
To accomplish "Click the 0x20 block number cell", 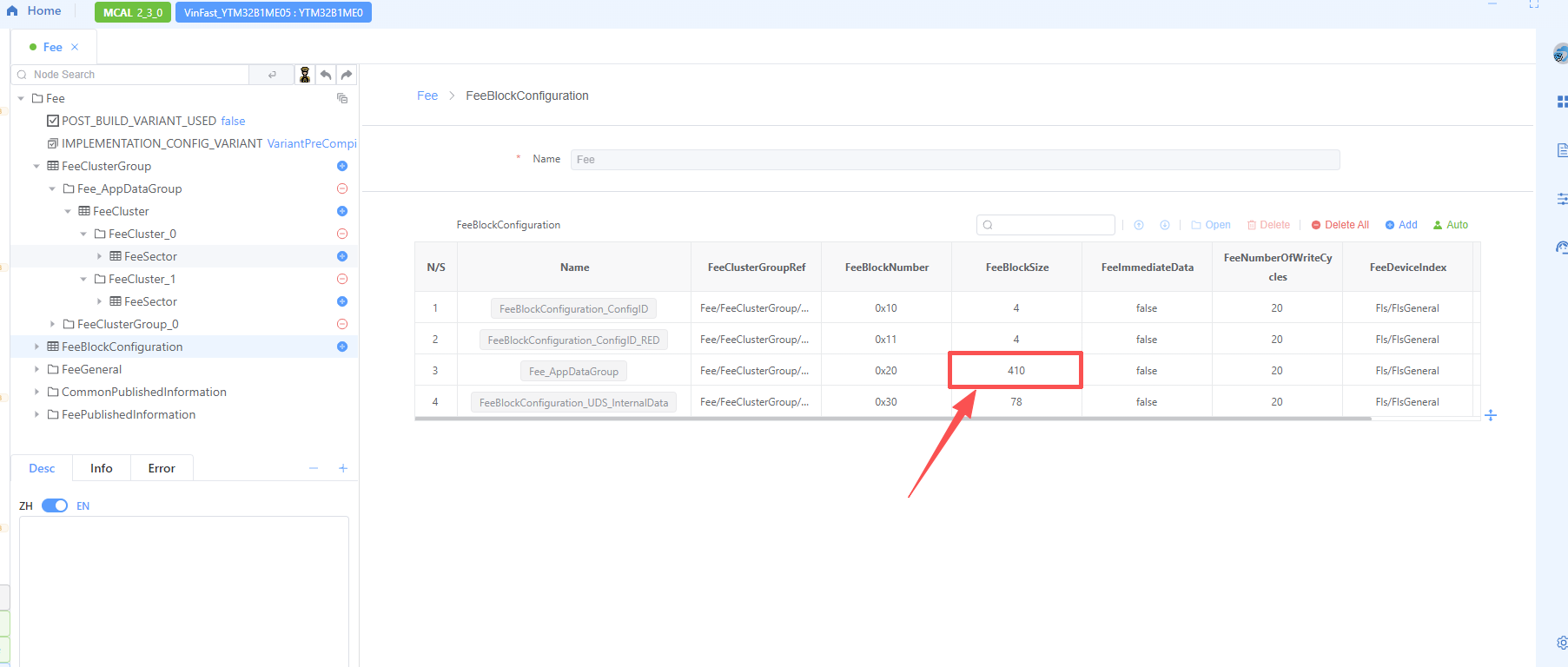I will coord(886,371).
